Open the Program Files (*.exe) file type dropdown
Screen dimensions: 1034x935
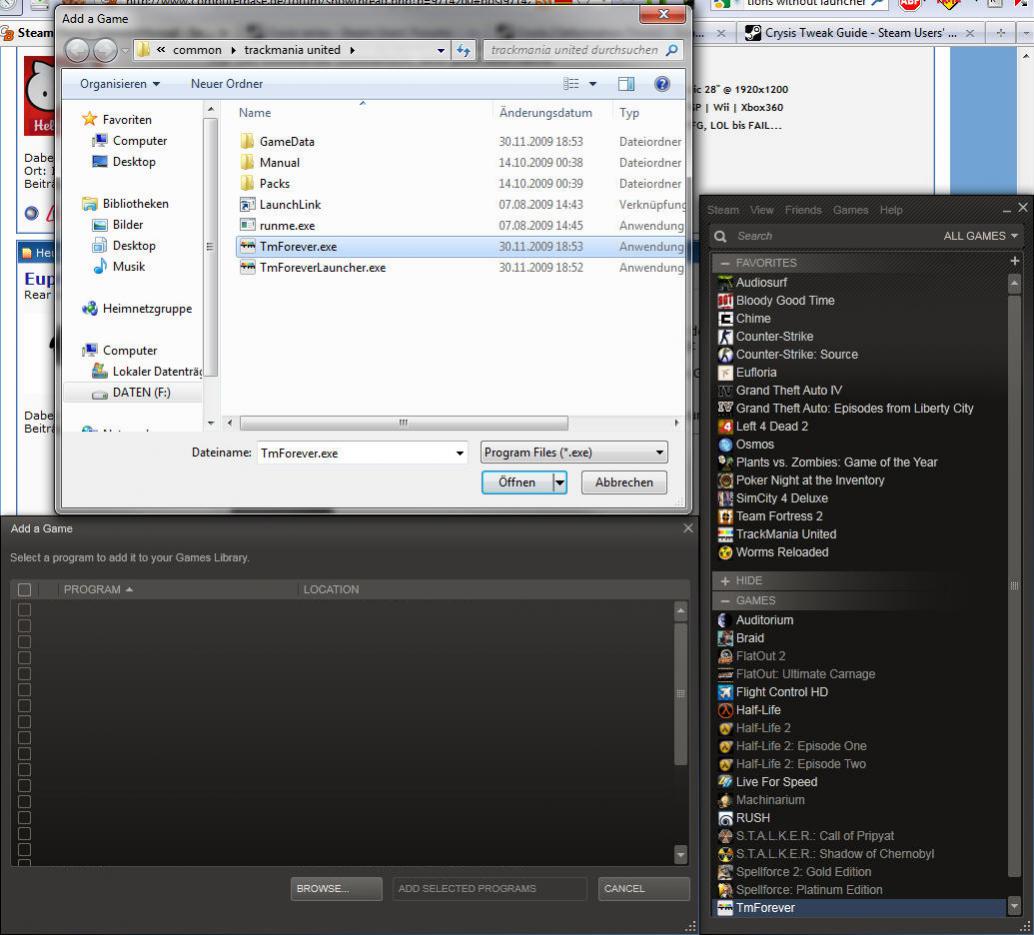click(x=574, y=452)
